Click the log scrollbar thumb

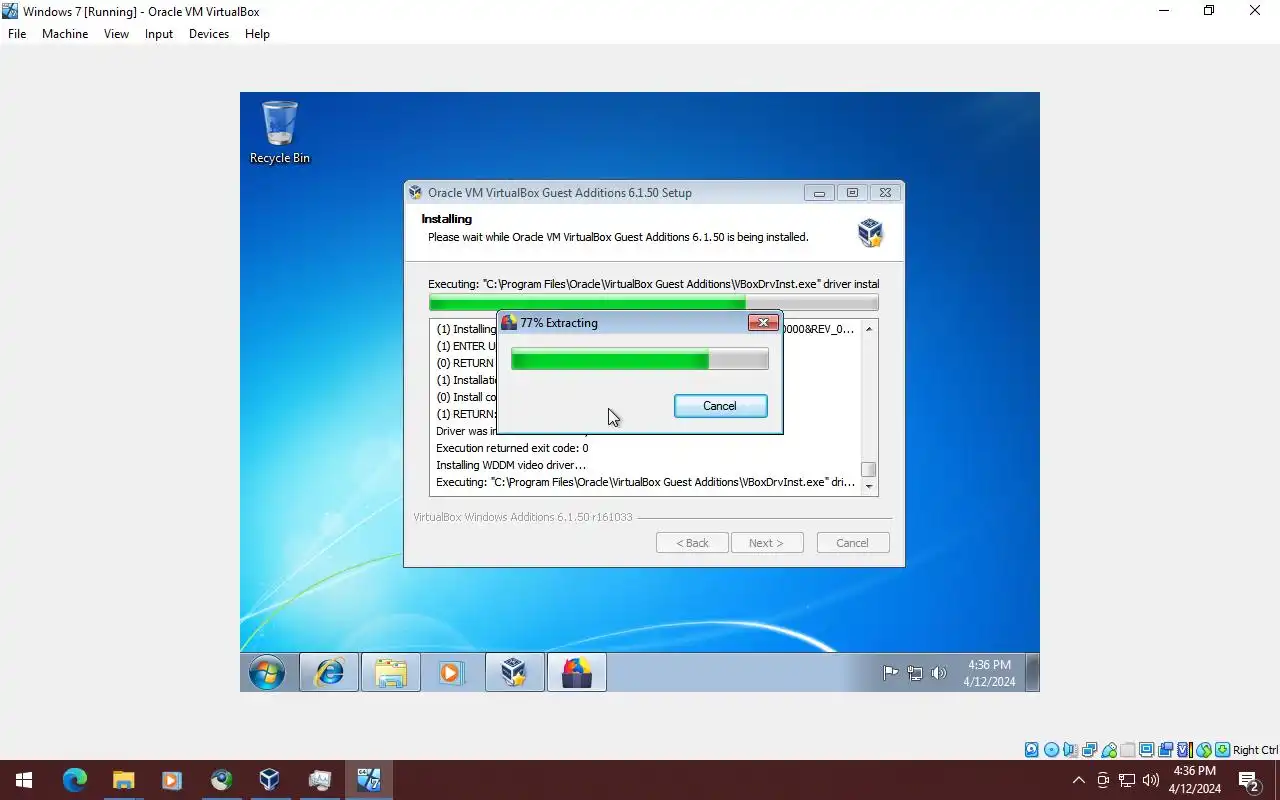[869, 469]
